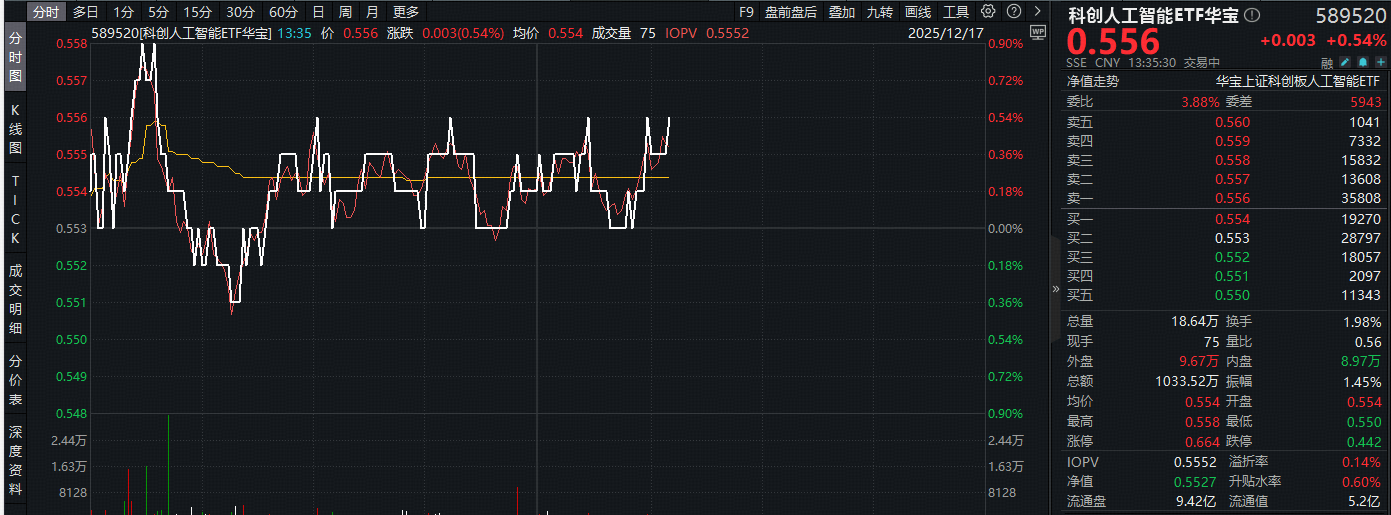
Task: Switch to the 5分 chart tab
Action: (158, 12)
